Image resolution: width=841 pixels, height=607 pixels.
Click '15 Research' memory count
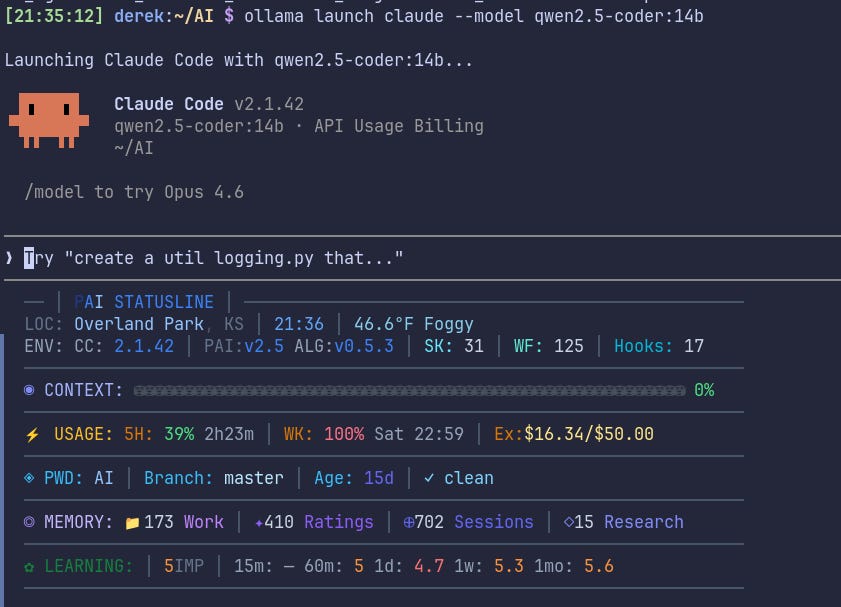629,522
